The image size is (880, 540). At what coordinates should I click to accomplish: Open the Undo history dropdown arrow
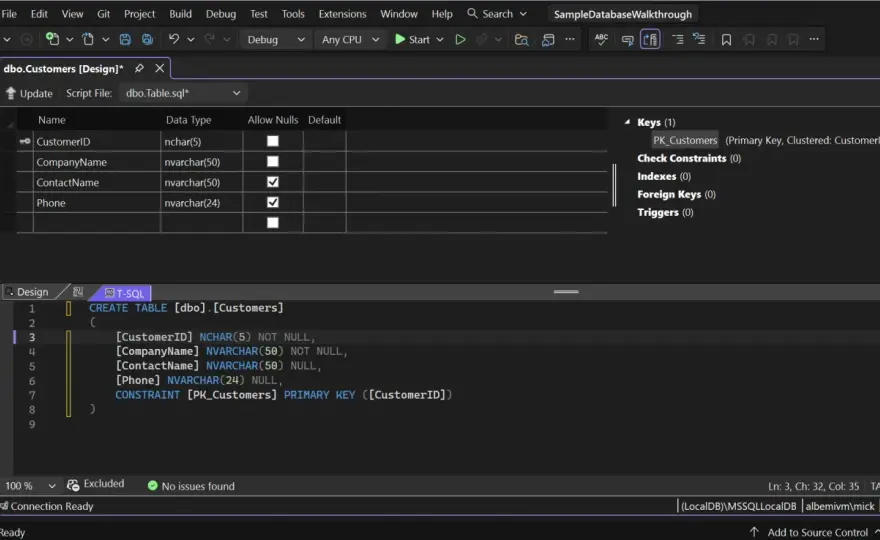pos(191,39)
